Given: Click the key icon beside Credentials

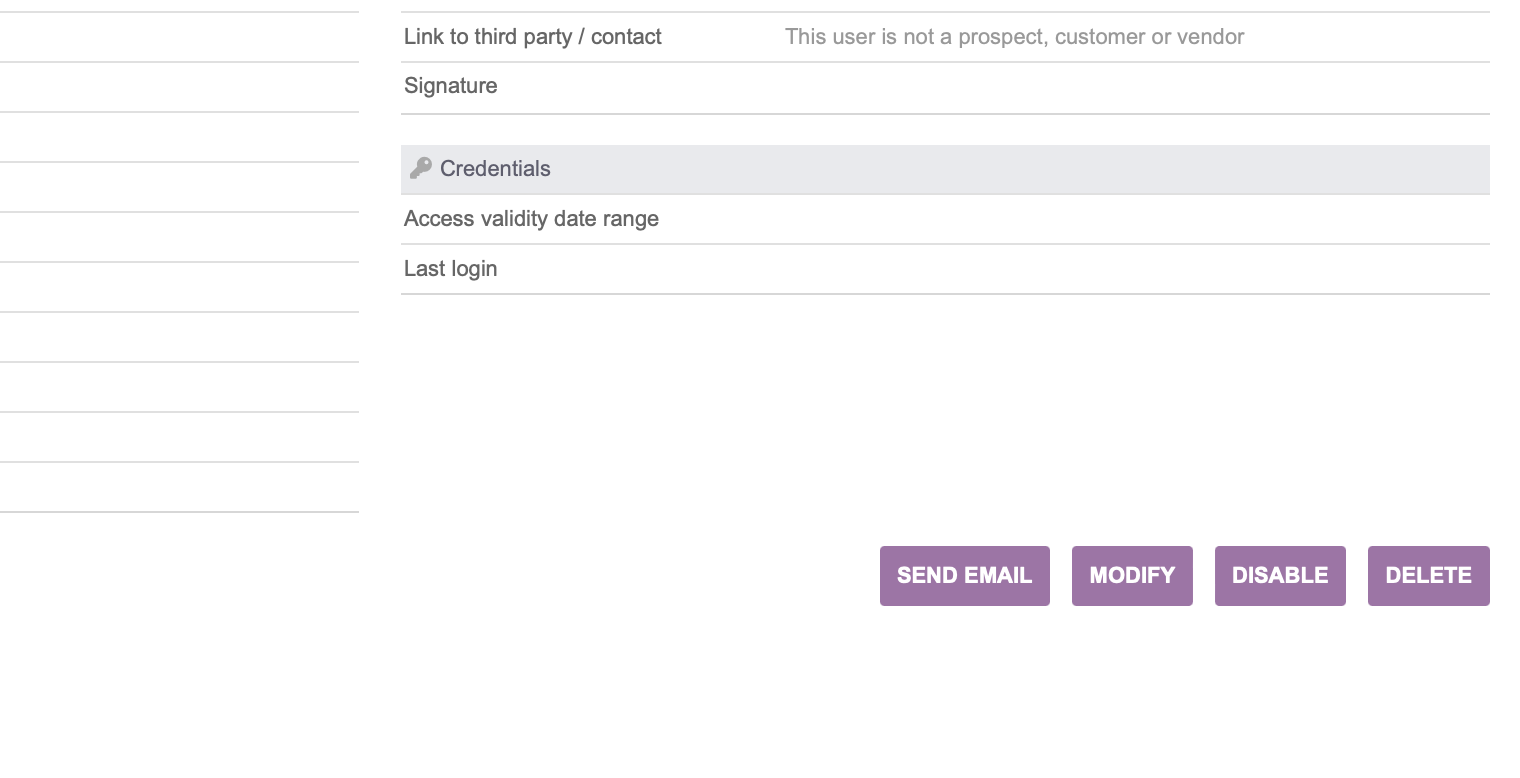Looking at the screenshot, I should (x=421, y=168).
